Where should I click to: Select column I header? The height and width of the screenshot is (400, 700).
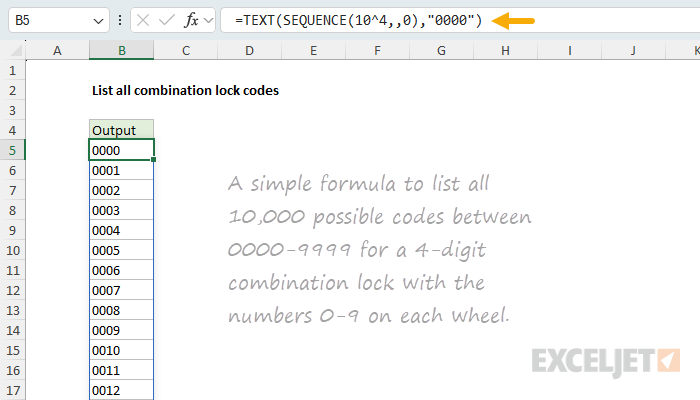570,50
